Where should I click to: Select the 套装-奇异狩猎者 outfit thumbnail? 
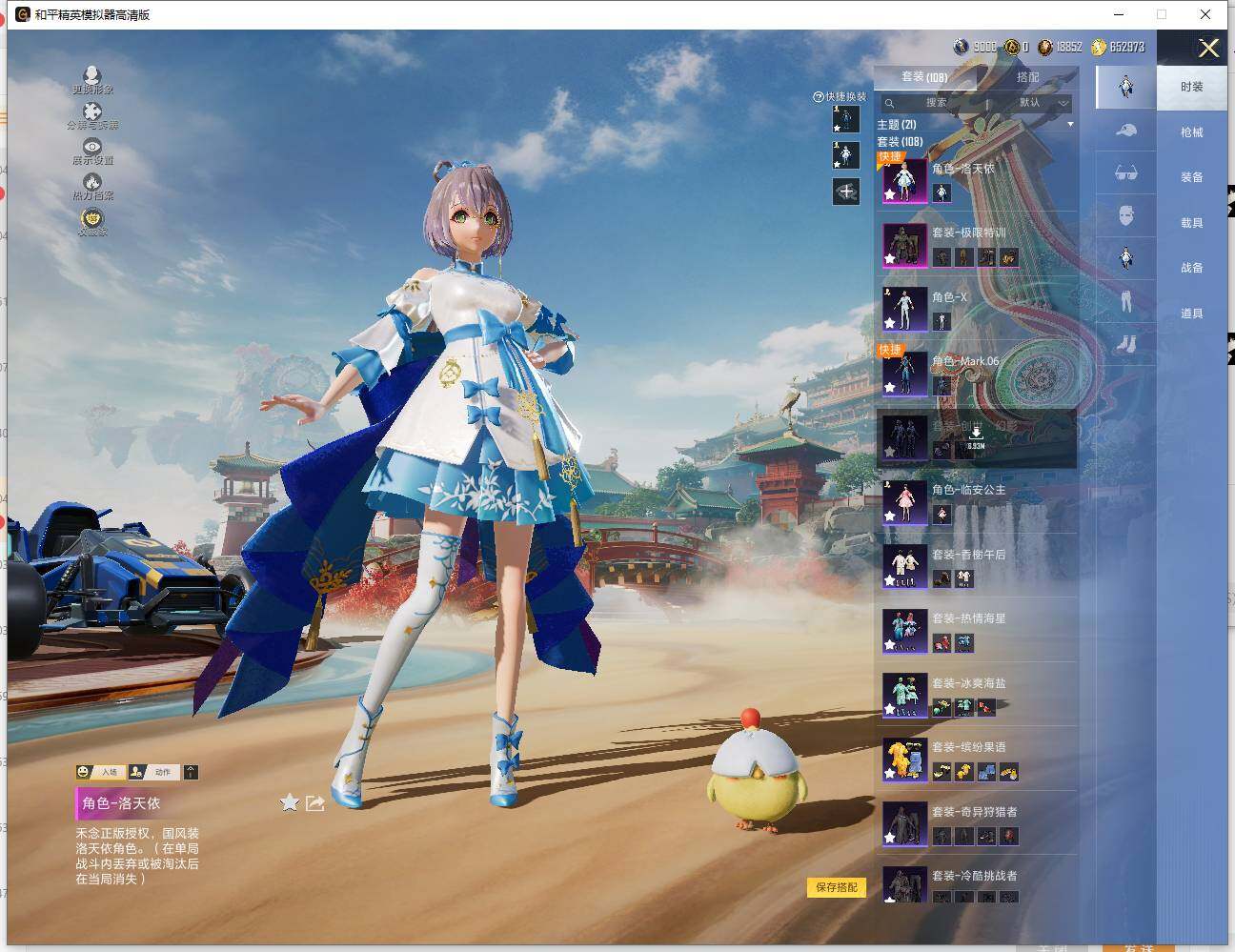904,823
